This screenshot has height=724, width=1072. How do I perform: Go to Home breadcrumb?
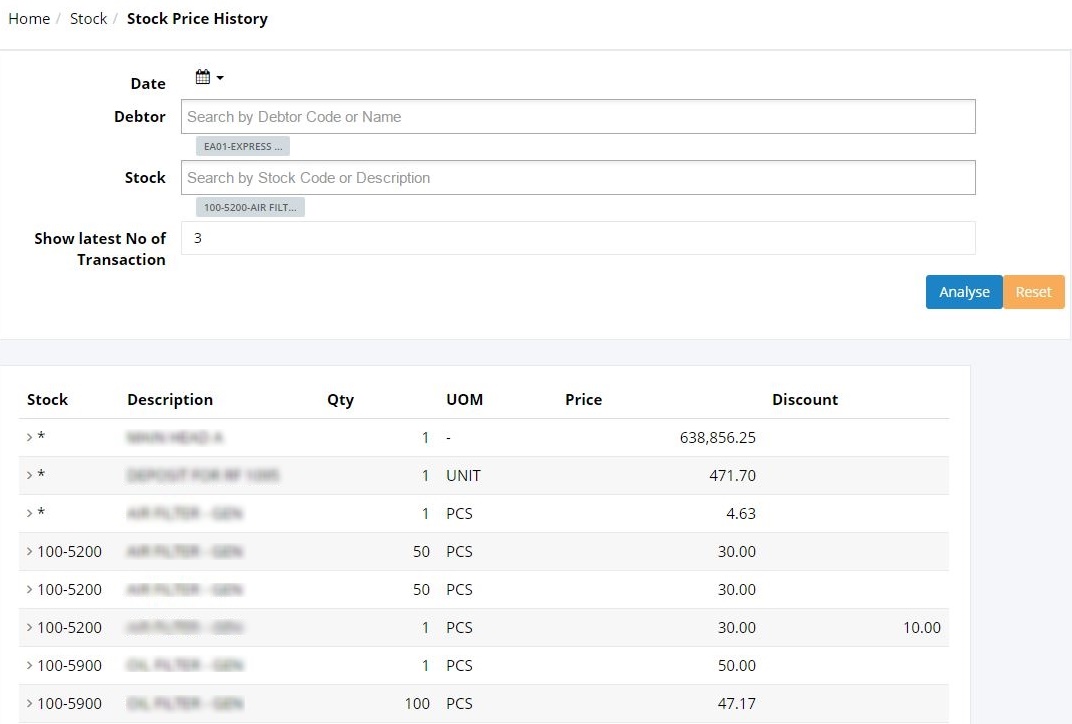click(x=29, y=18)
